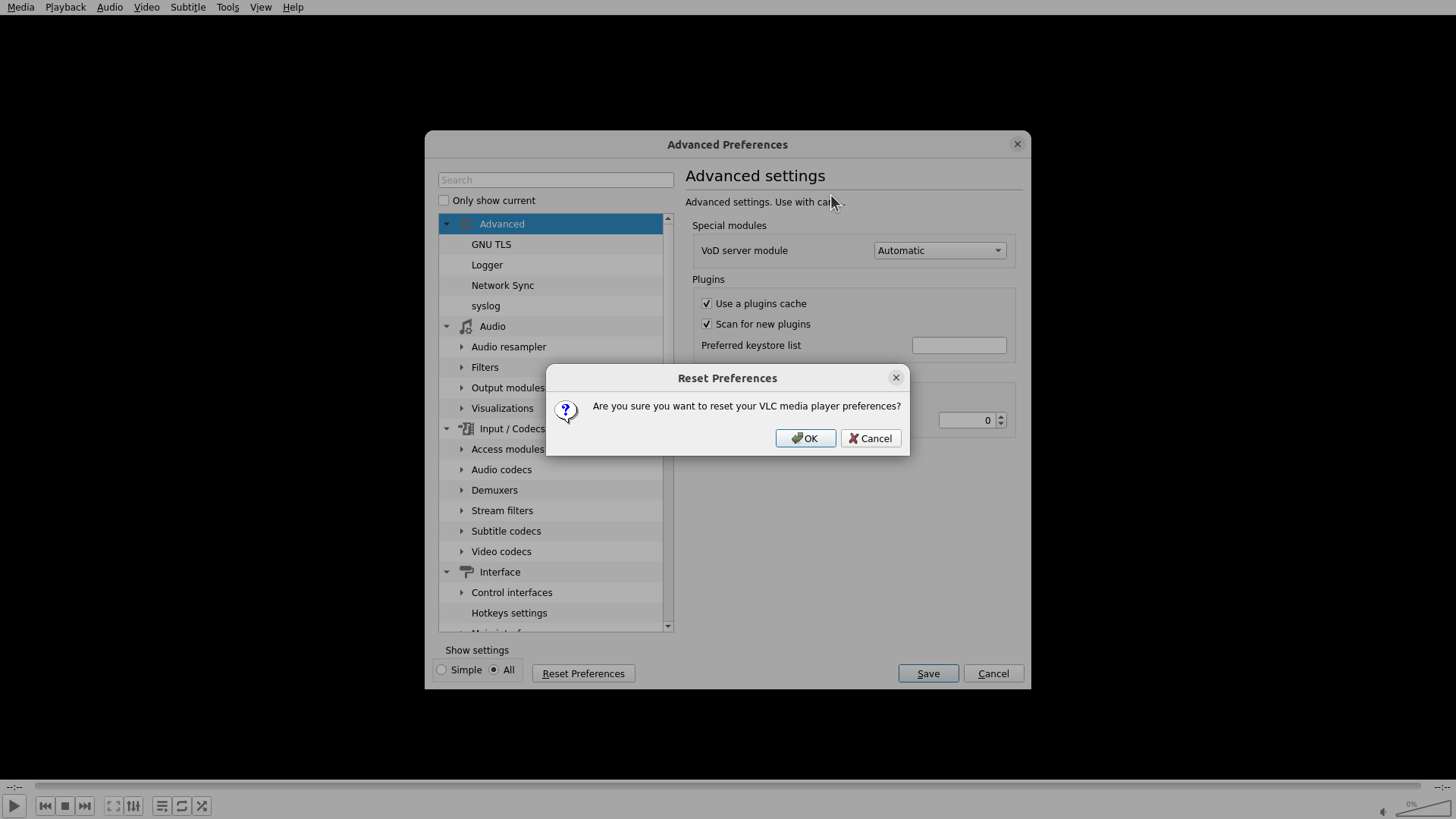Open the Tools menu
Viewport: 1456px width, 819px height.
(x=227, y=8)
